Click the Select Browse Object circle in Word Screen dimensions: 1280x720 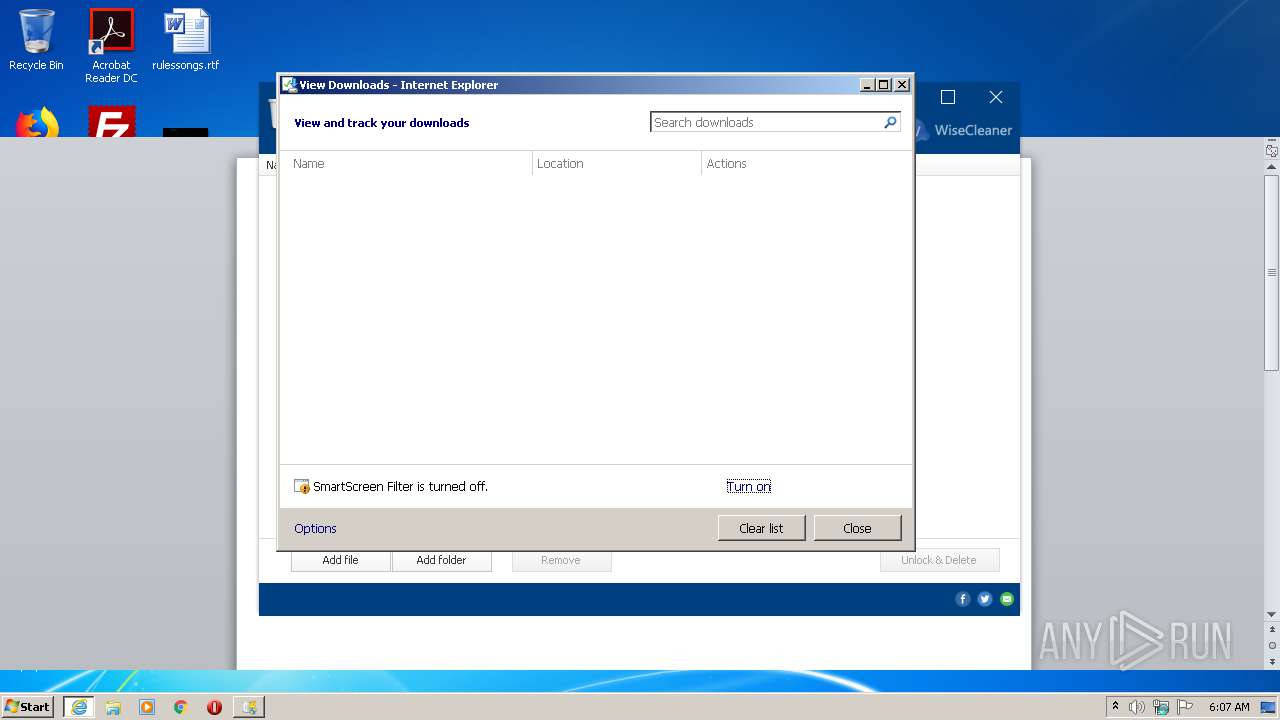(1272, 645)
